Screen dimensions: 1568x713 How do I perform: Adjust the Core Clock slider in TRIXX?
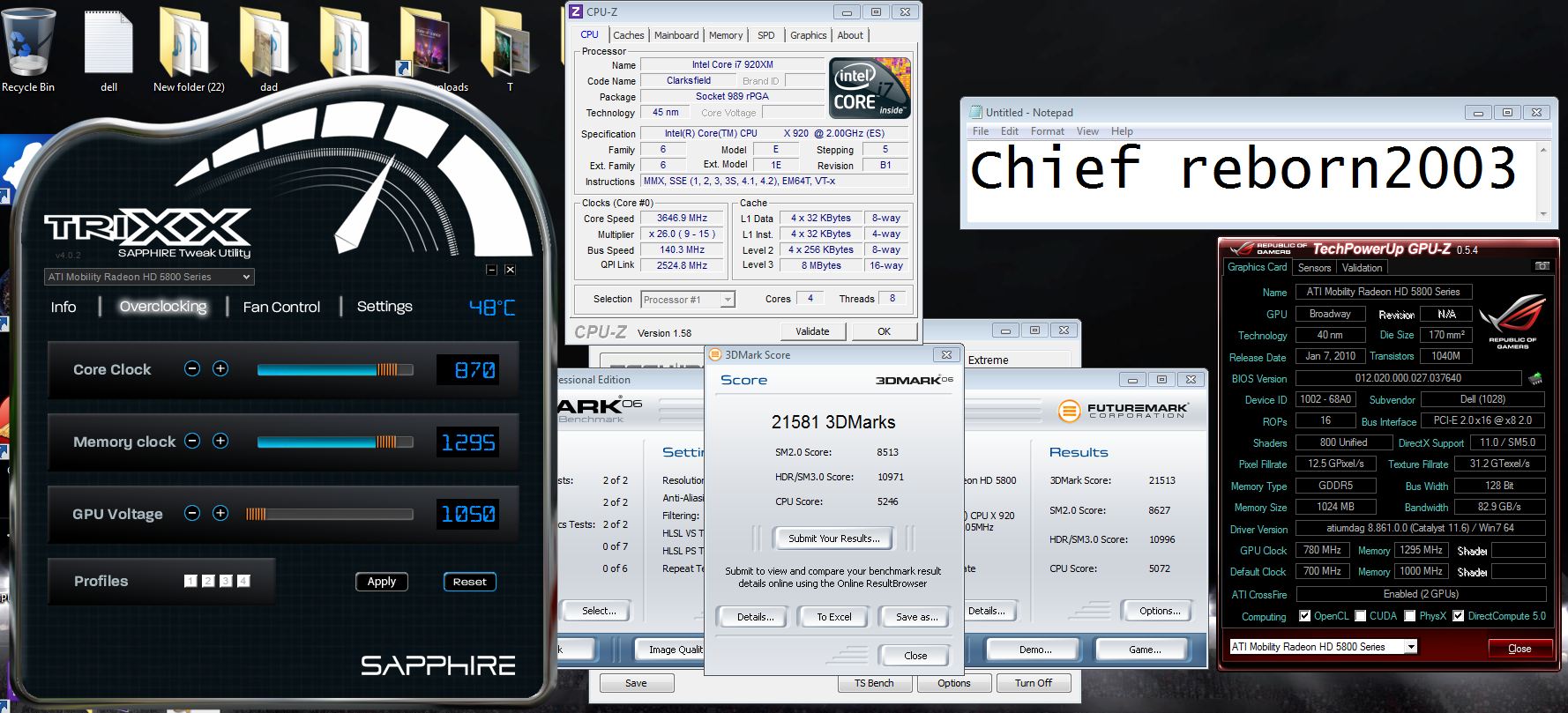(335, 369)
